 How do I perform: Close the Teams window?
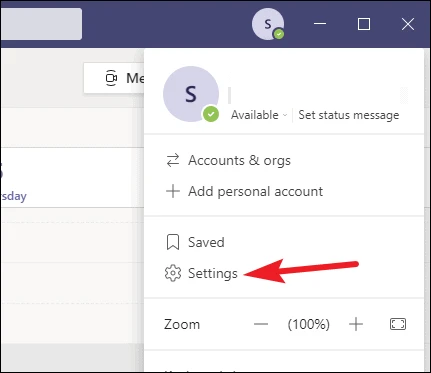pyautogui.click(x=408, y=24)
